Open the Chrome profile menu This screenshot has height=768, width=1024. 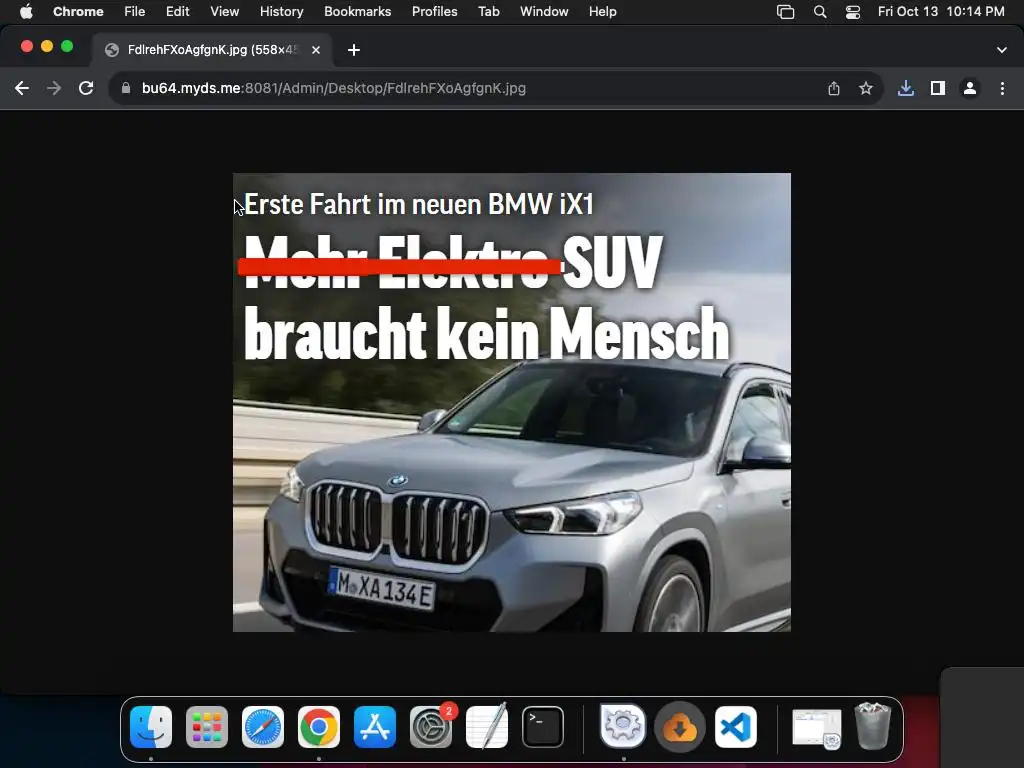[x=970, y=88]
